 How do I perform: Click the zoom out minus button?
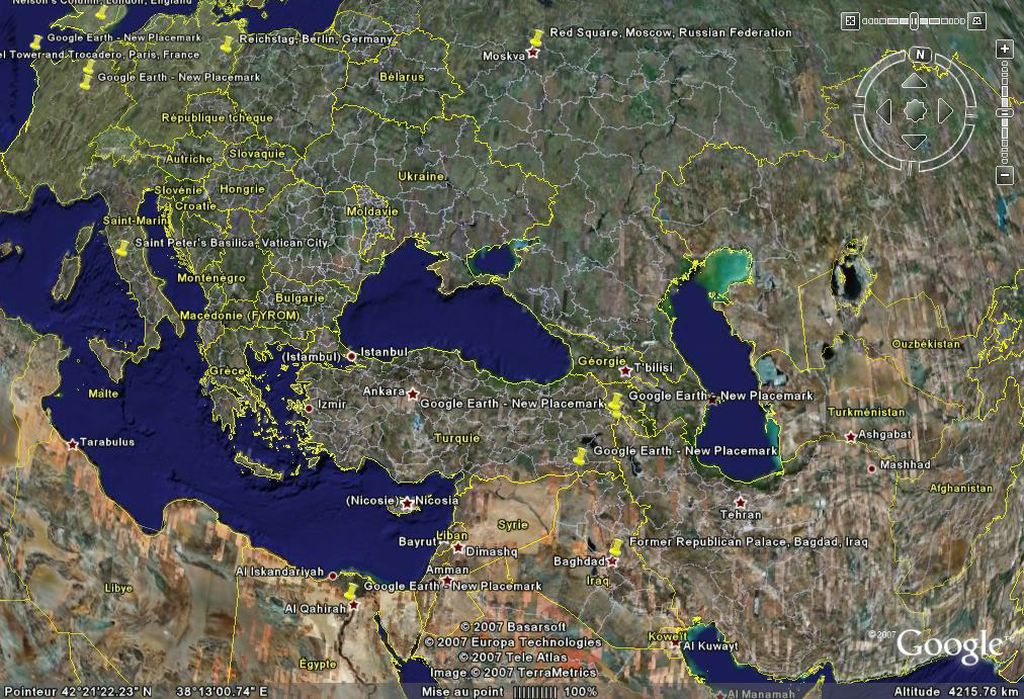pyautogui.click(x=1004, y=175)
